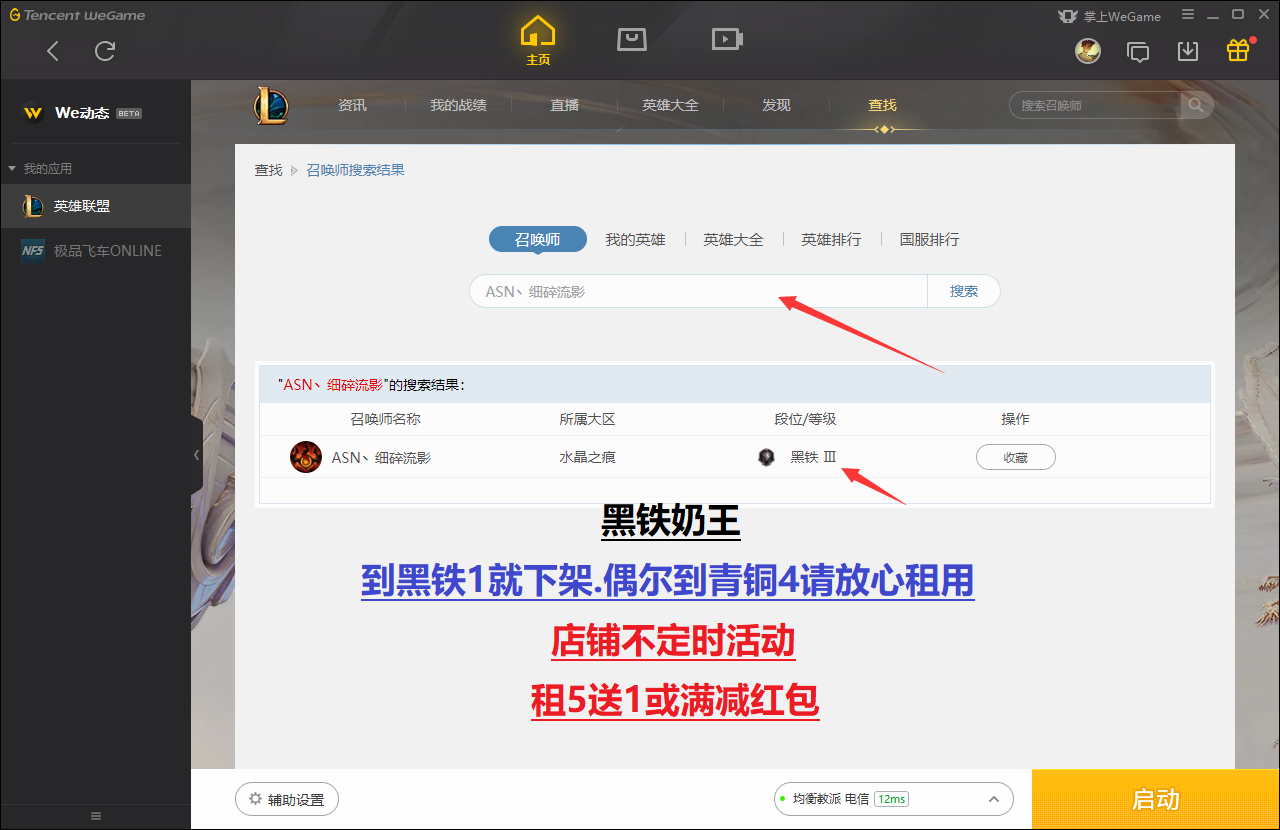1280x830 pixels.
Task: Click 水晶之痕 region cell
Action: (587, 457)
